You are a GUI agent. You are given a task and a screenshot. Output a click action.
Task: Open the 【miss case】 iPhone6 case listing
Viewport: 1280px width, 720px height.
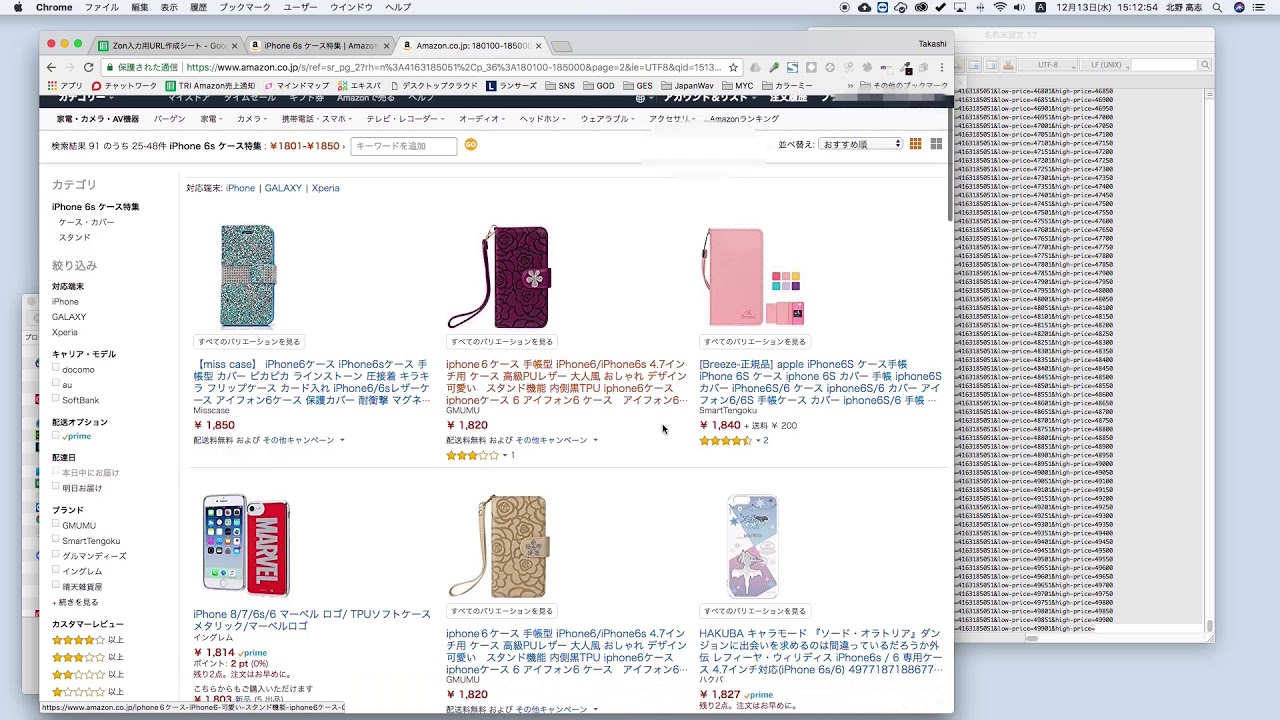[312, 382]
